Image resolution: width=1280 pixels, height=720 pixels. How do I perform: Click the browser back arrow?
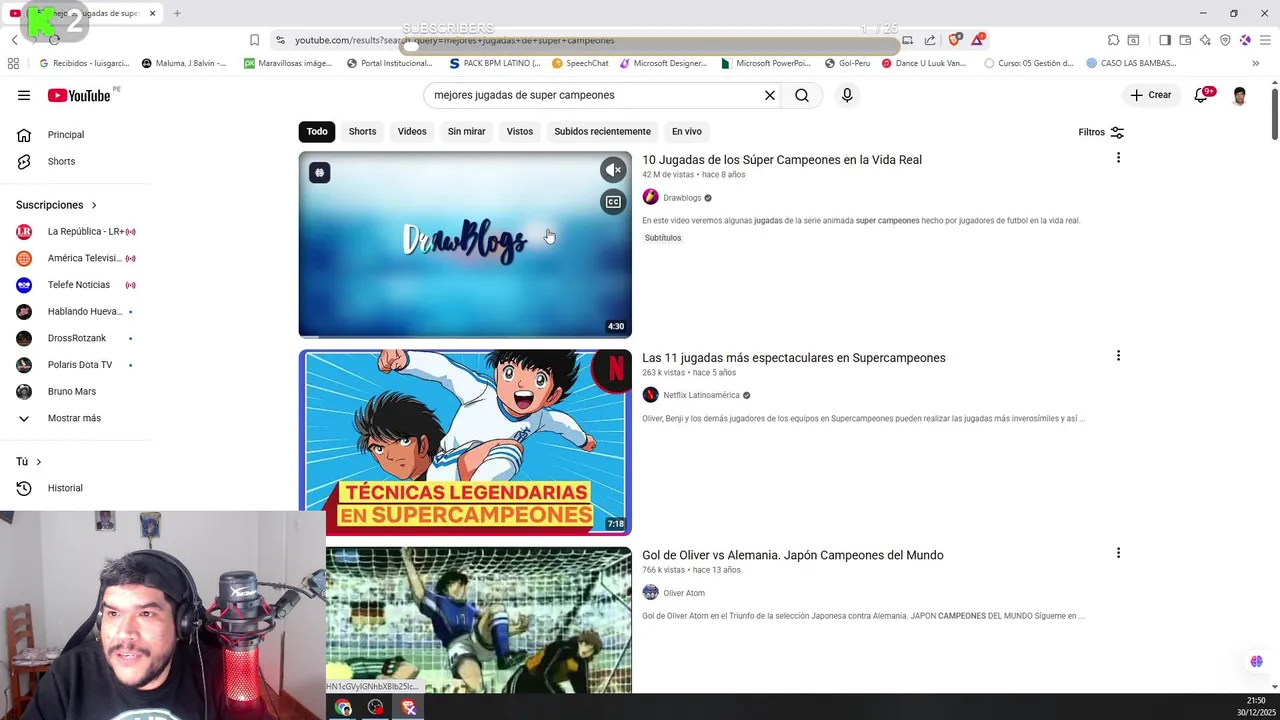14,40
